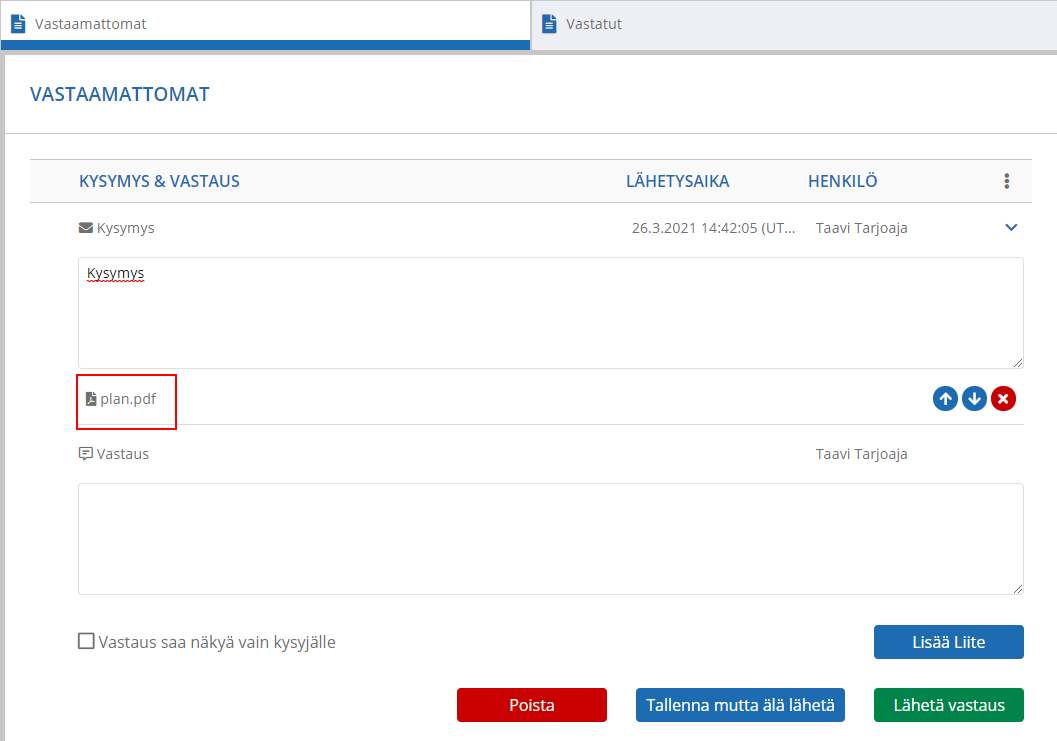Click Taavi Tarjoaja in the Kysymys row
The width and height of the screenshot is (1057, 741).
click(862, 228)
